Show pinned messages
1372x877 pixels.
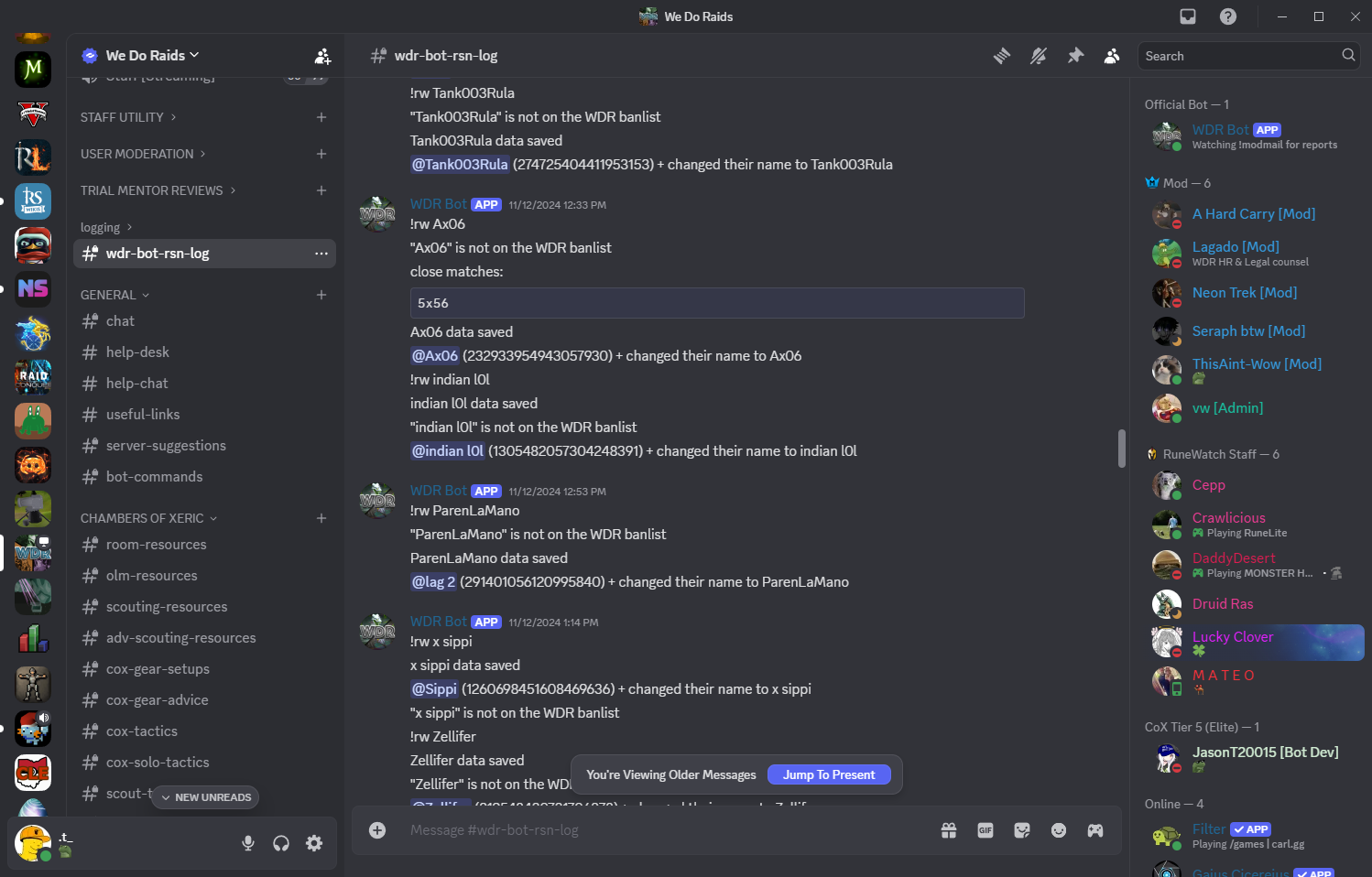point(1075,56)
